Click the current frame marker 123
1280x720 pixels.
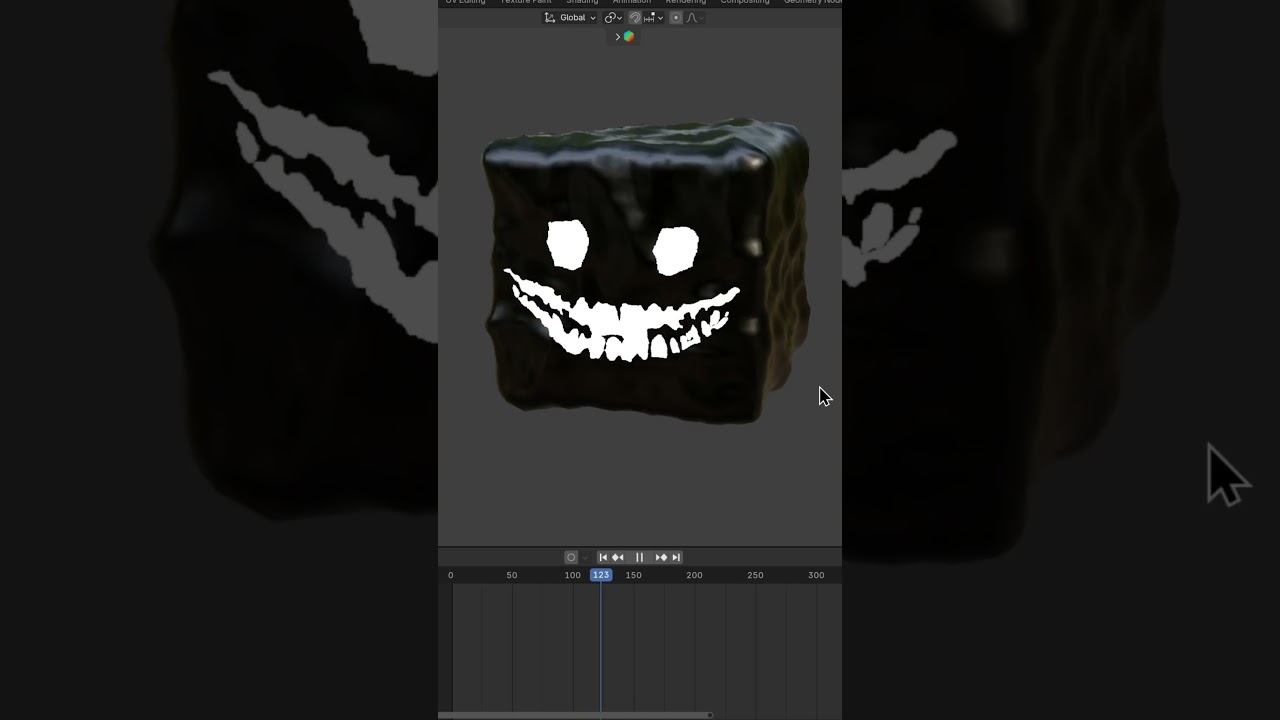pyautogui.click(x=601, y=575)
